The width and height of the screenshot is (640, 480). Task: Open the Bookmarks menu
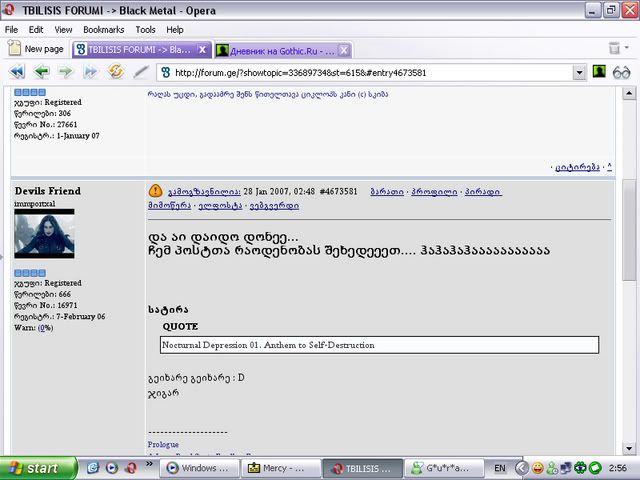click(x=104, y=30)
